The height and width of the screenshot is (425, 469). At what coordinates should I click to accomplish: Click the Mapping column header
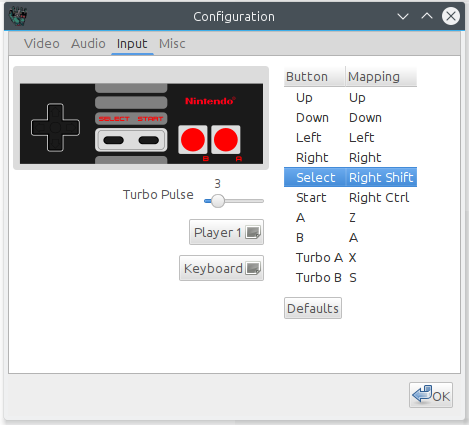tap(381, 77)
